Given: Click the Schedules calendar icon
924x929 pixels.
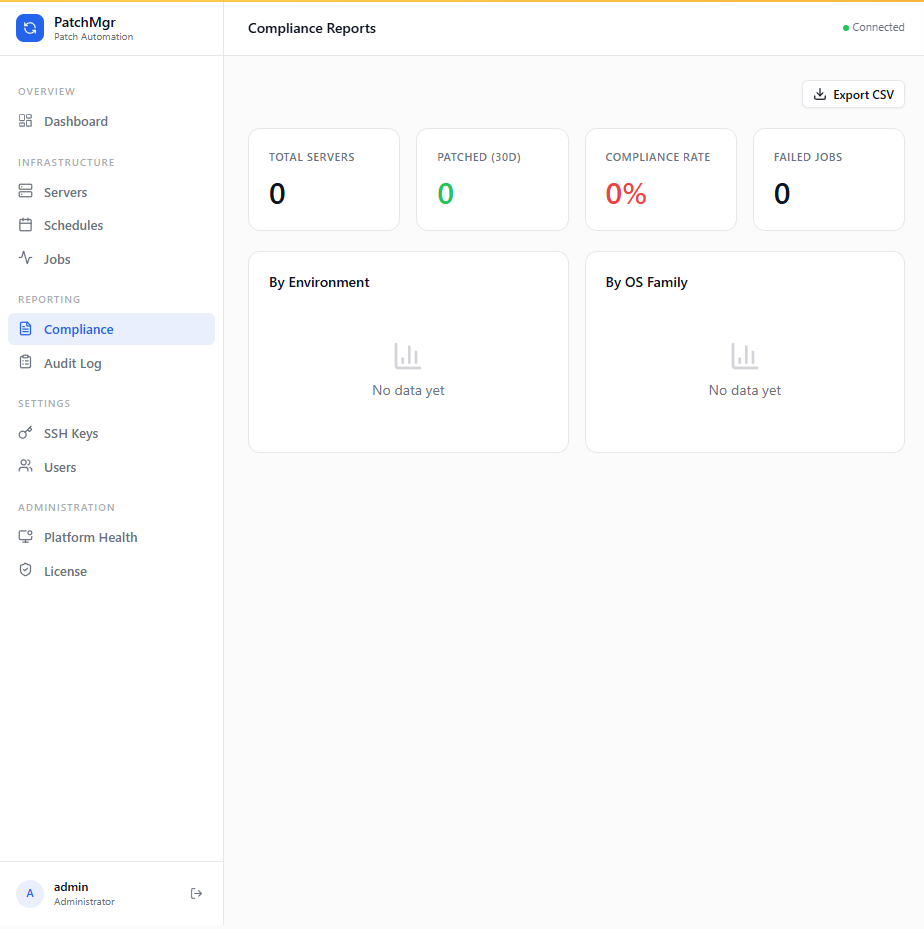Looking at the screenshot, I should point(25,225).
